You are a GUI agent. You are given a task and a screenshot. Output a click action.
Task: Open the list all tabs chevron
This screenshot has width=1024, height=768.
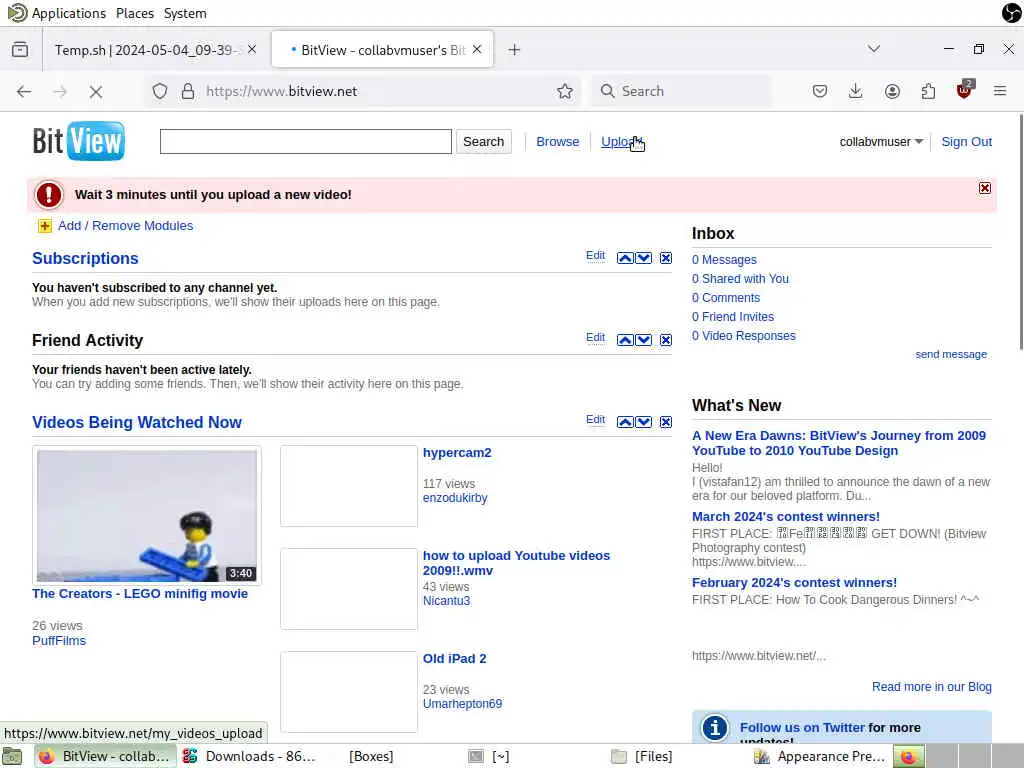(874, 49)
